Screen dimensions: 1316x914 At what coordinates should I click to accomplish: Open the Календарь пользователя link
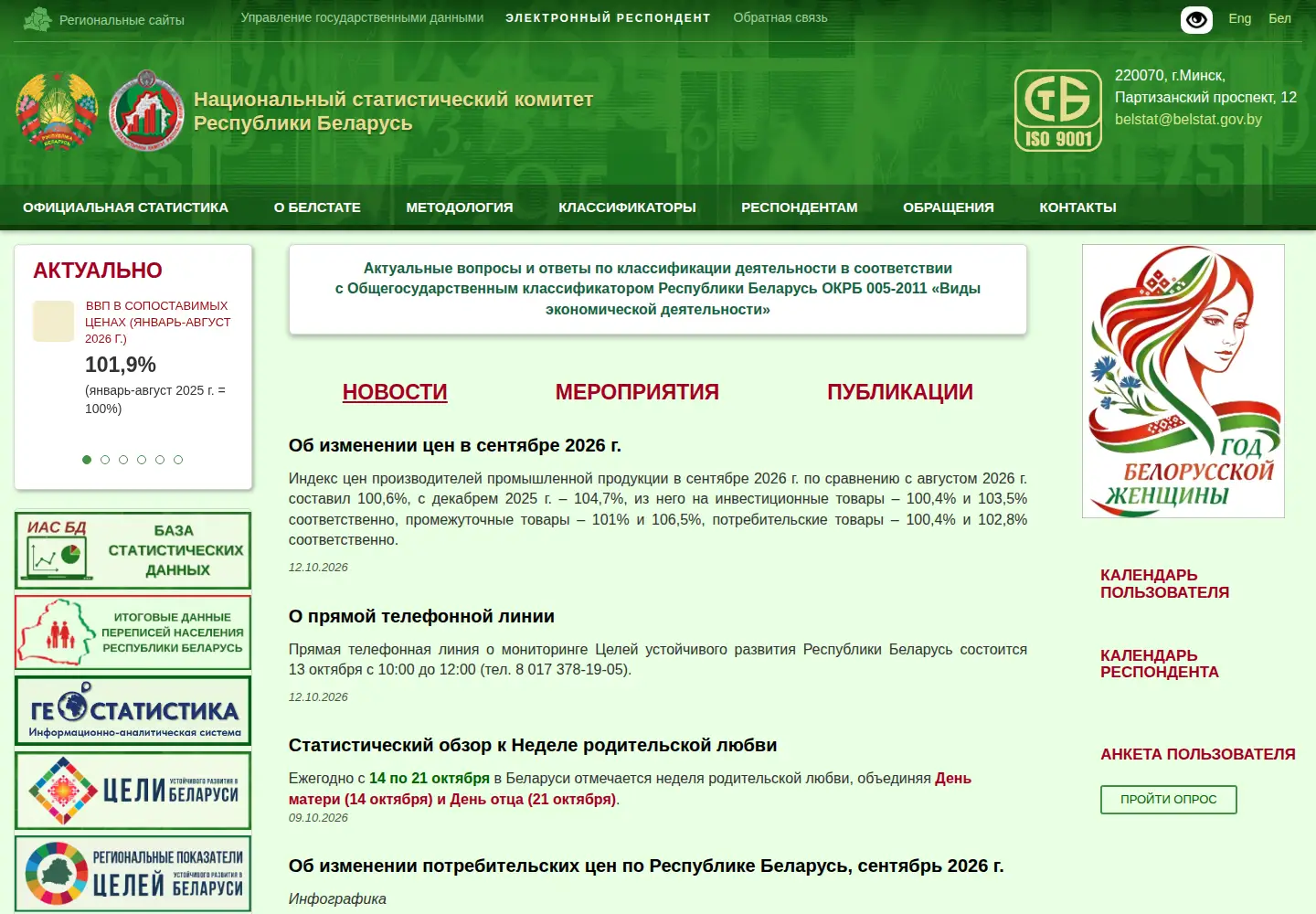pyautogui.click(x=1164, y=583)
